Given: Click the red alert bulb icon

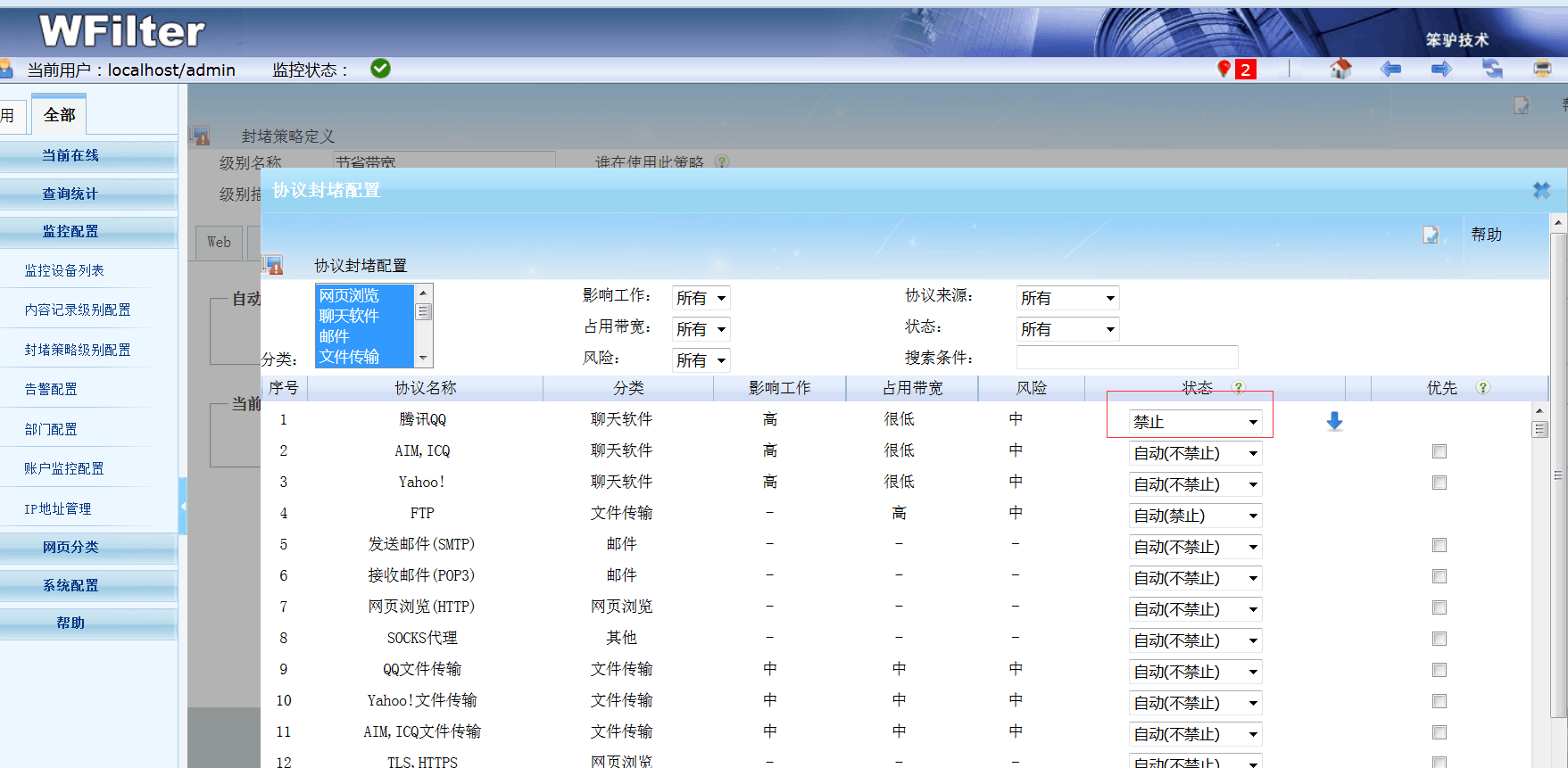Looking at the screenshot, I should pos(1224,69).
